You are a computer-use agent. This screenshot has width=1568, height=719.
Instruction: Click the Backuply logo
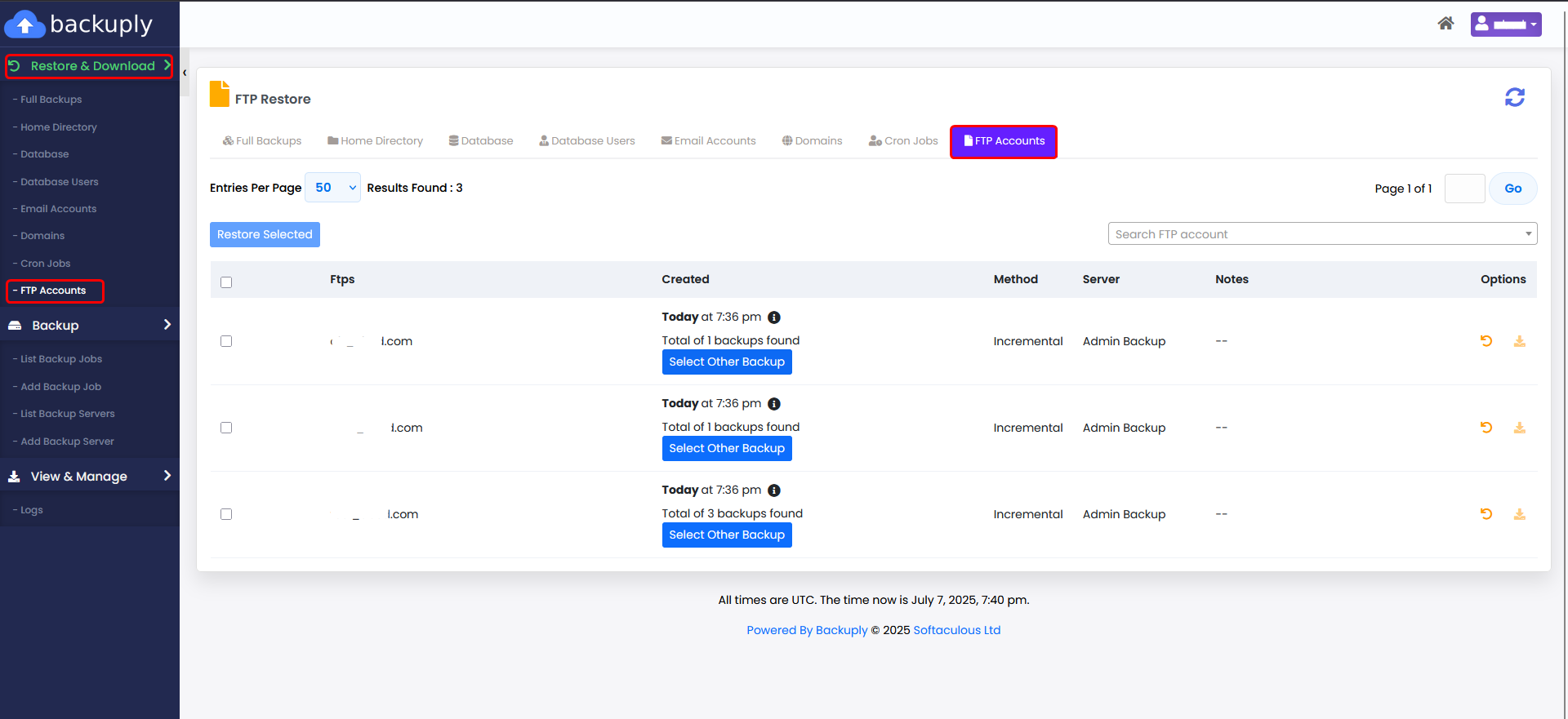tap(79, 24)
